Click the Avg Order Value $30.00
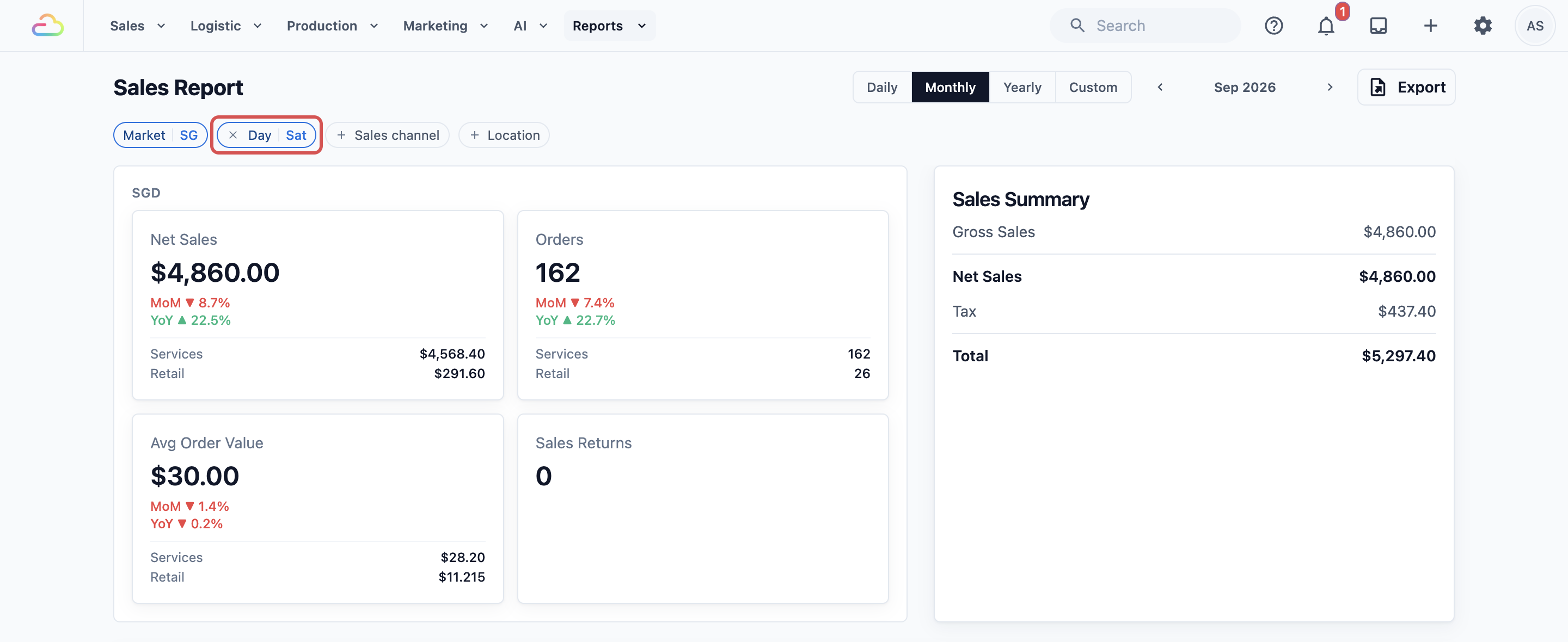The height and width of the screenshot is (642, 1568). (195, 476)
